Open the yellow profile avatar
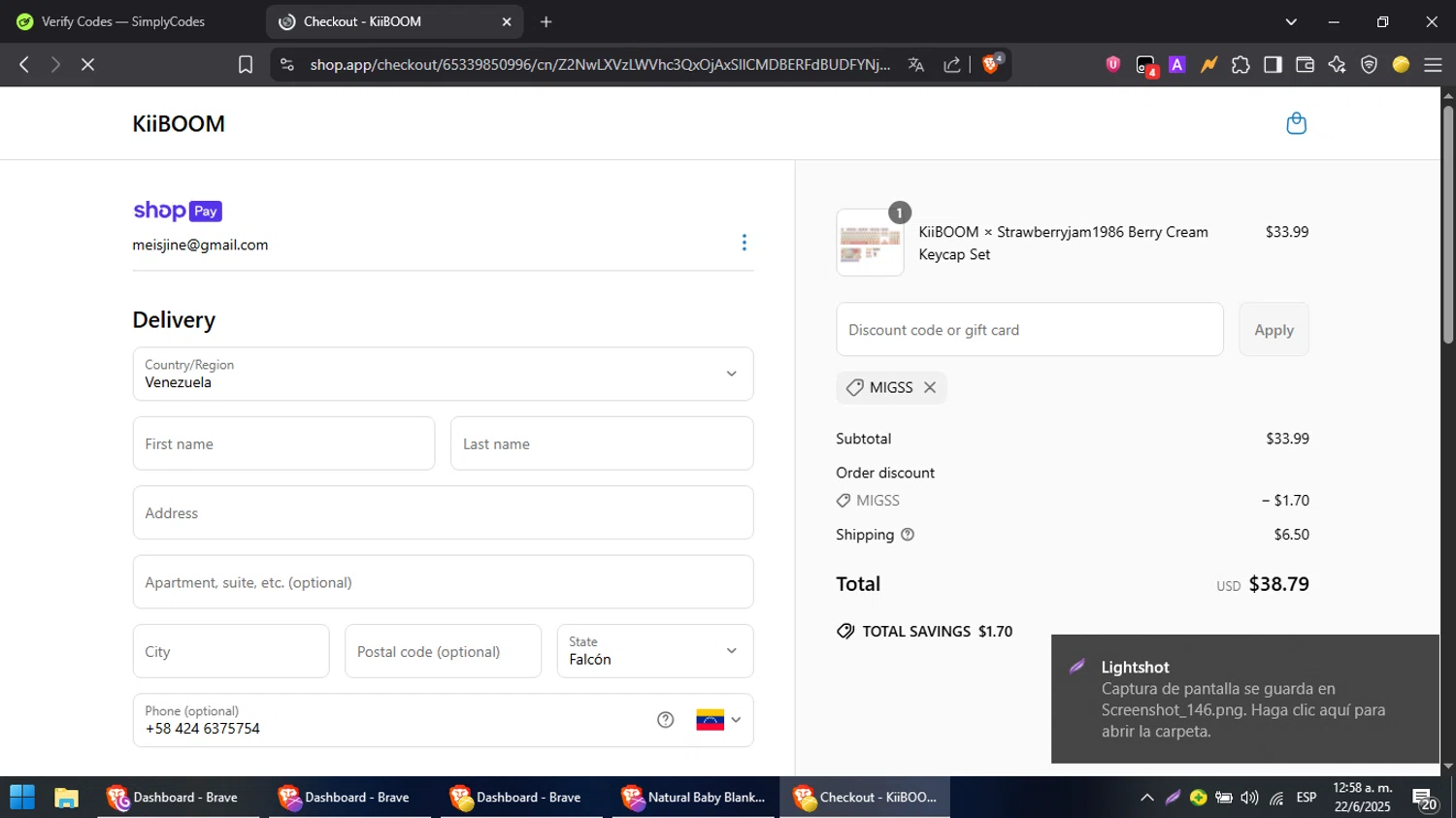 (x=1401, y=64)
